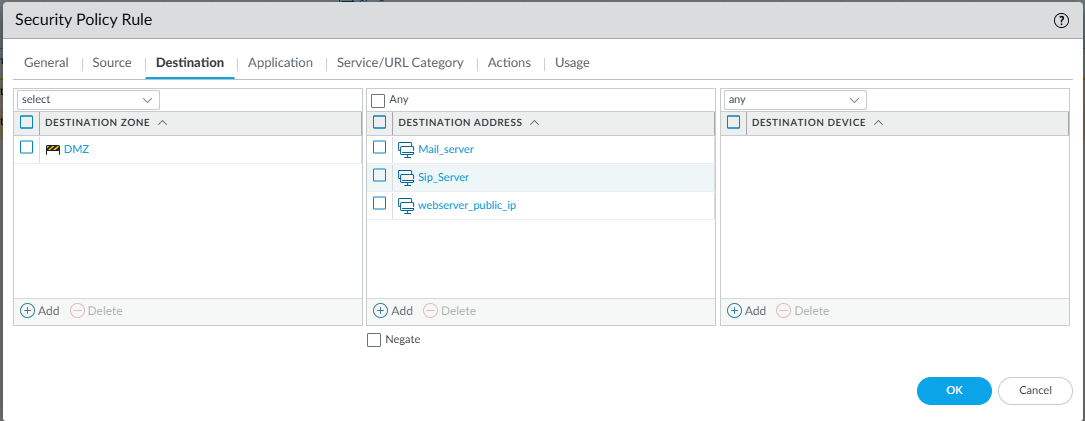This screenshot has height=421, width=1085.
Task: Open the destination device 'any' dropdown
Action: 794,100
